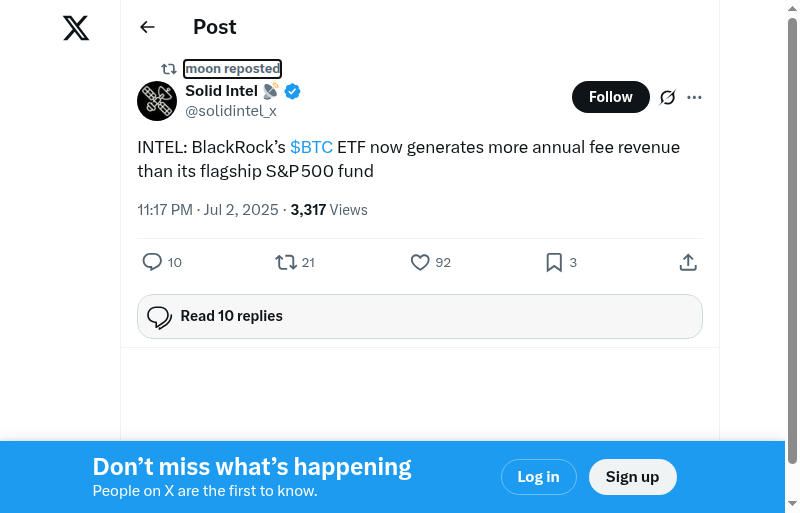Follow Solid Intel

pos(610,97)
